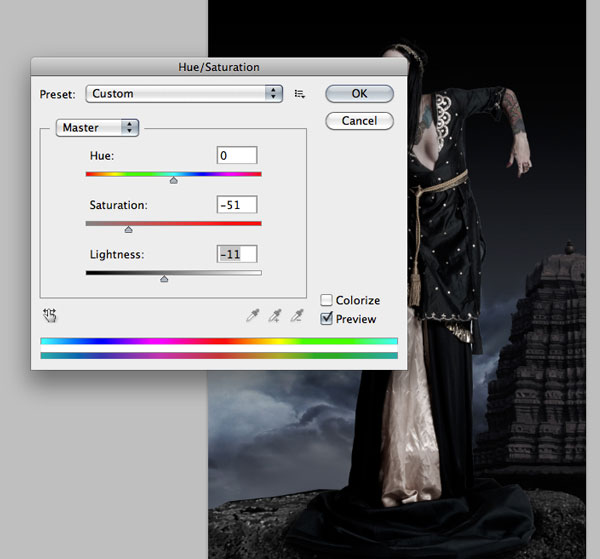The height and width of the screenshot is (559, 600).
Task: Click the lower color spectrum bar
Action: pos(218,354)
